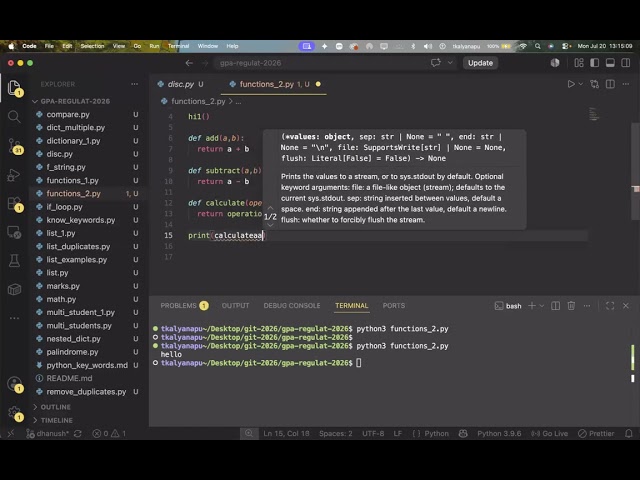Open the Run and Debug view
The height and width of the screenshot is (480, 640).
point(14,175)
